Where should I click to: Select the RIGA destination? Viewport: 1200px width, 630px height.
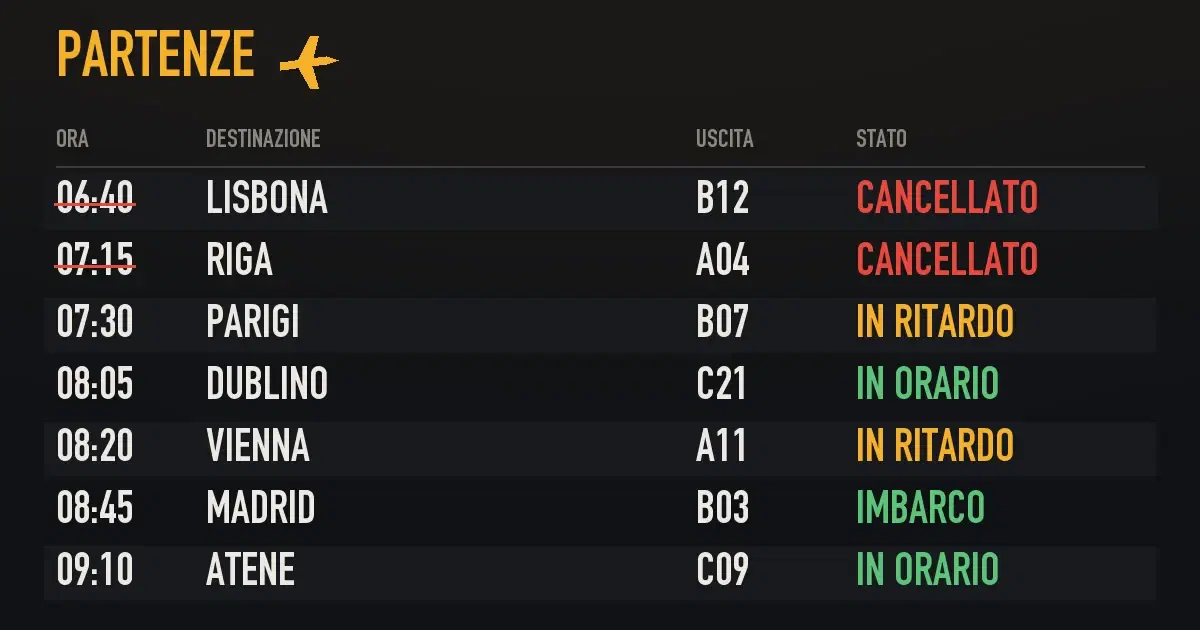pyautogui.click(x=239, y=260)
